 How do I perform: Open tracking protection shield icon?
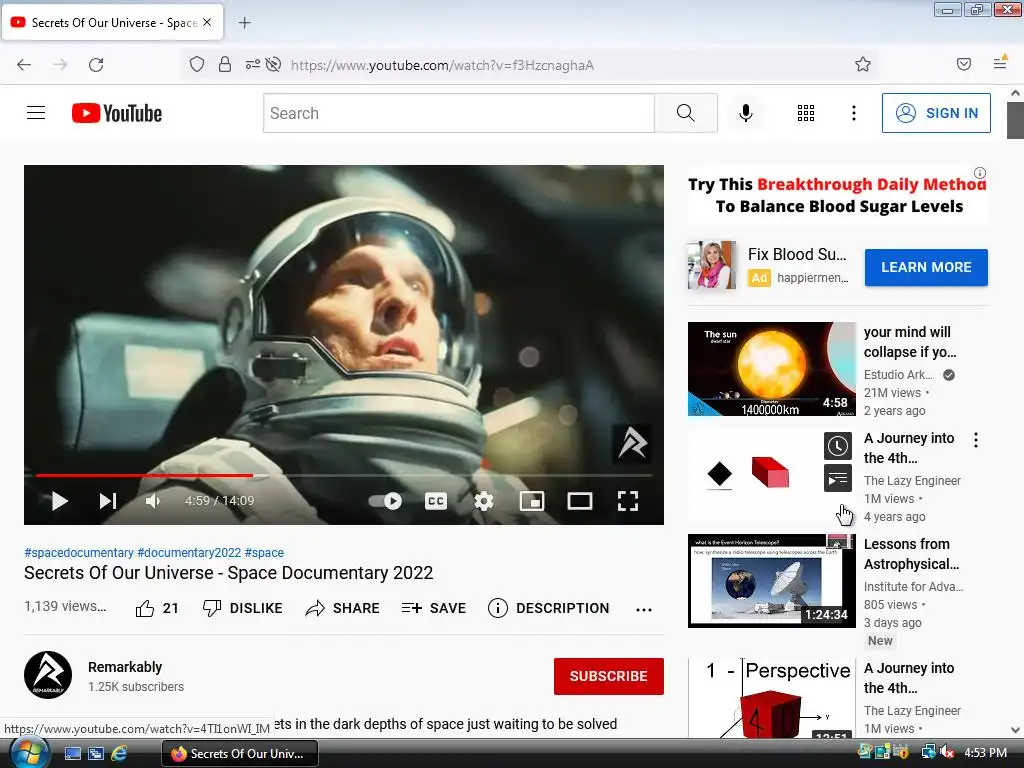click(x=197, y=64)
